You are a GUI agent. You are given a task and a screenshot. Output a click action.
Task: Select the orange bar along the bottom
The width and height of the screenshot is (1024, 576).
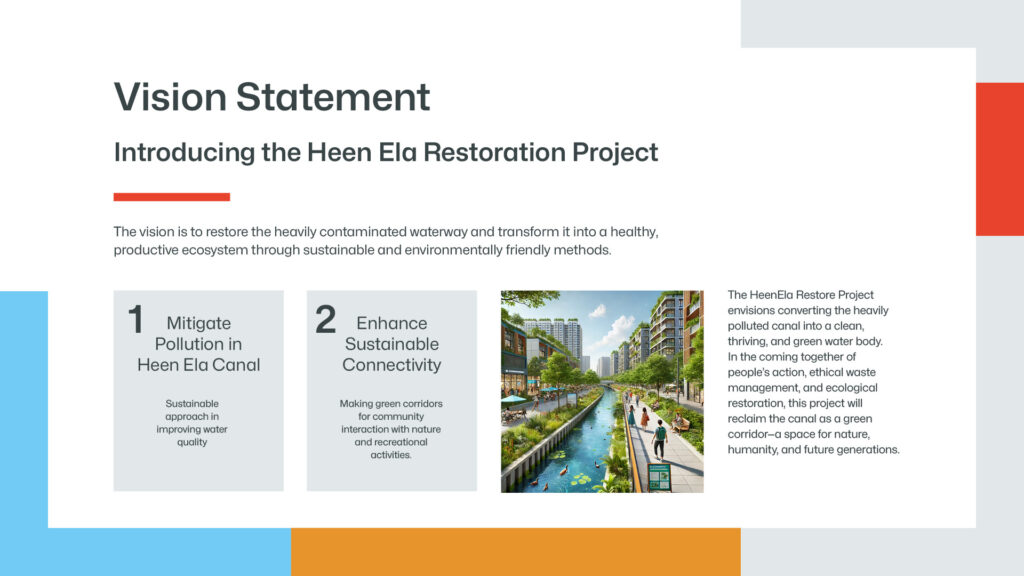[515, 552]
